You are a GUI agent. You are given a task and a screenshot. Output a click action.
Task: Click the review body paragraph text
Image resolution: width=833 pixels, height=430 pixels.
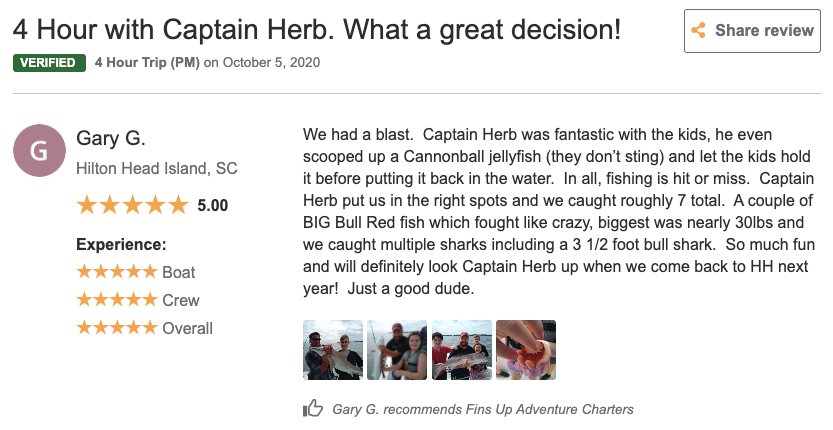coord(558,211)
